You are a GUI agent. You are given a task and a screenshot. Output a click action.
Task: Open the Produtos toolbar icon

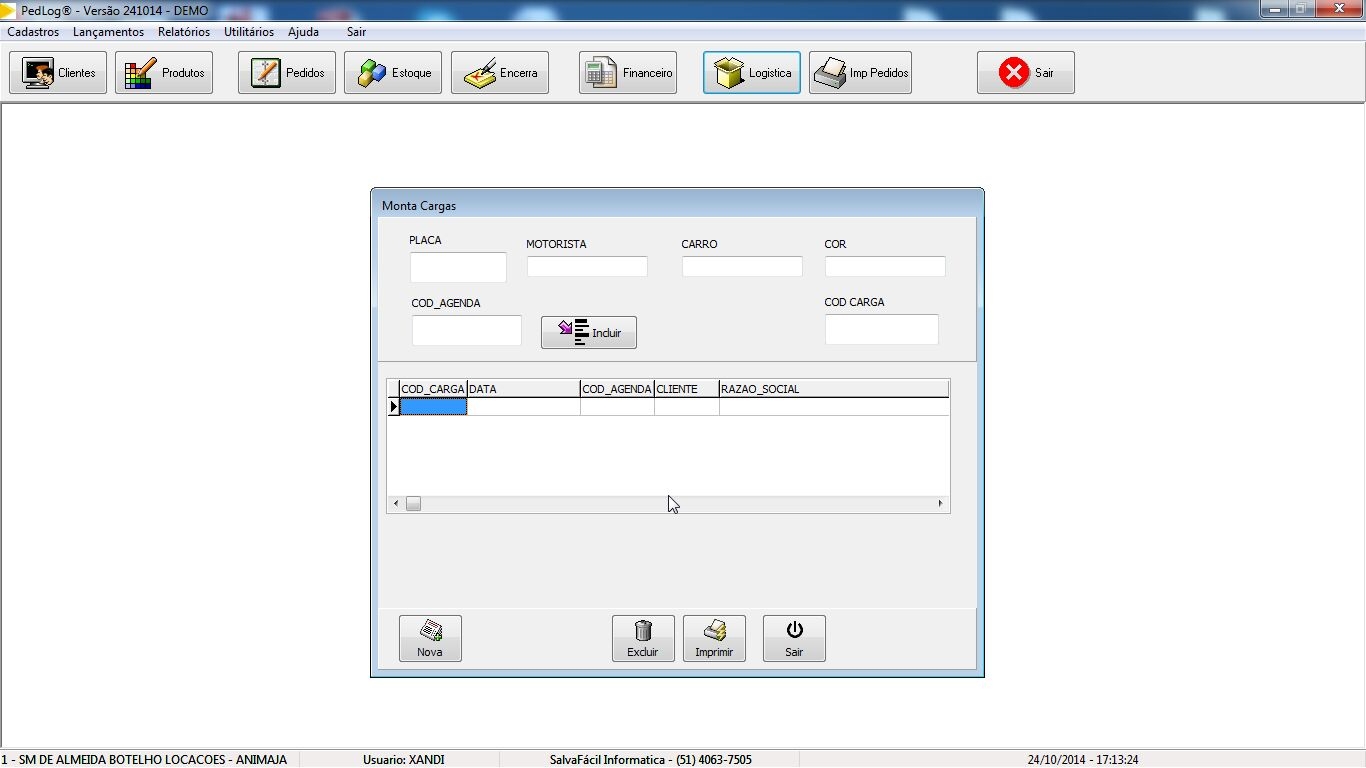coord(141,73)
